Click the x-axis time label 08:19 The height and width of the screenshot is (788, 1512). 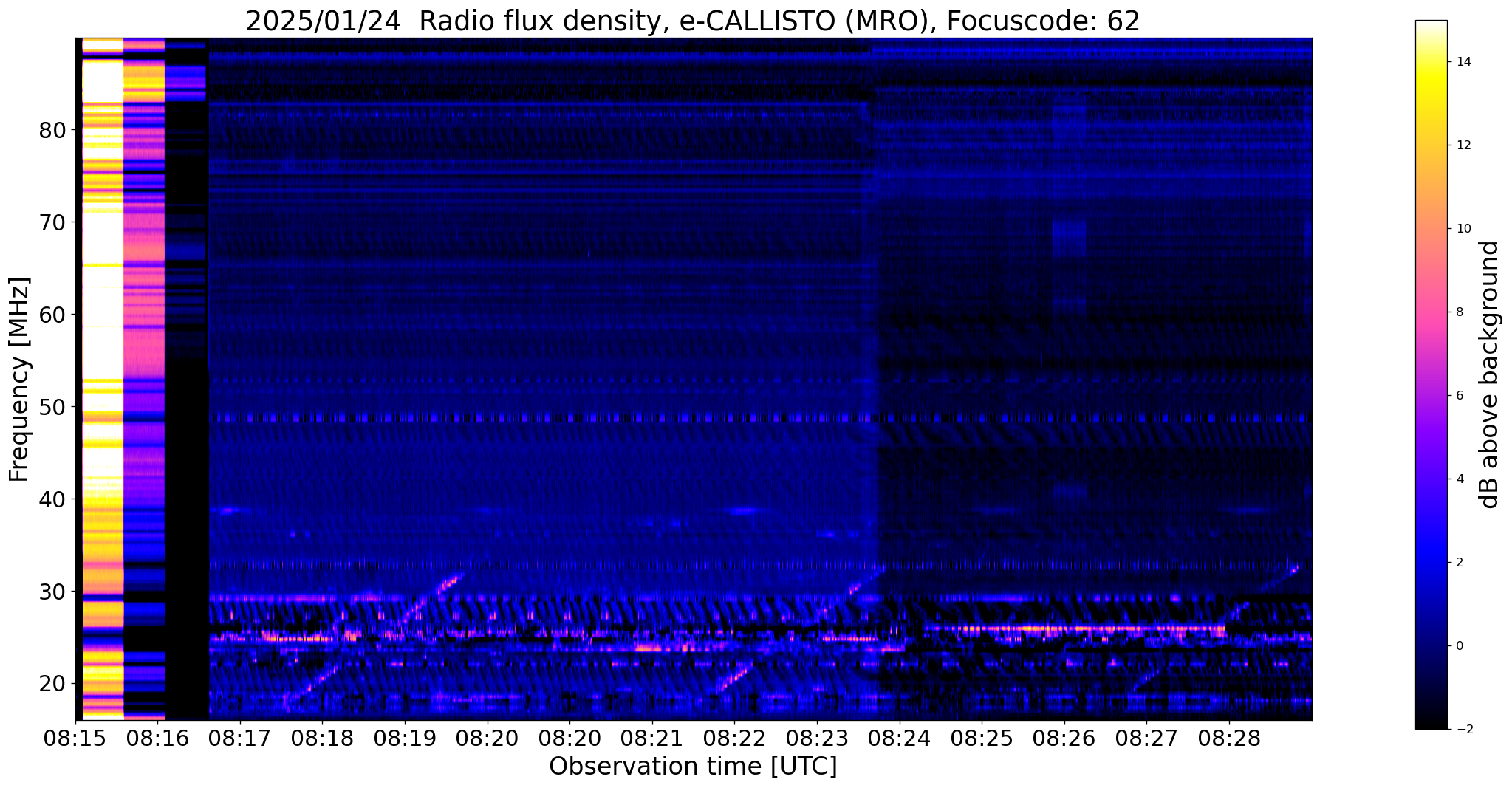click(x=405, y=739)
